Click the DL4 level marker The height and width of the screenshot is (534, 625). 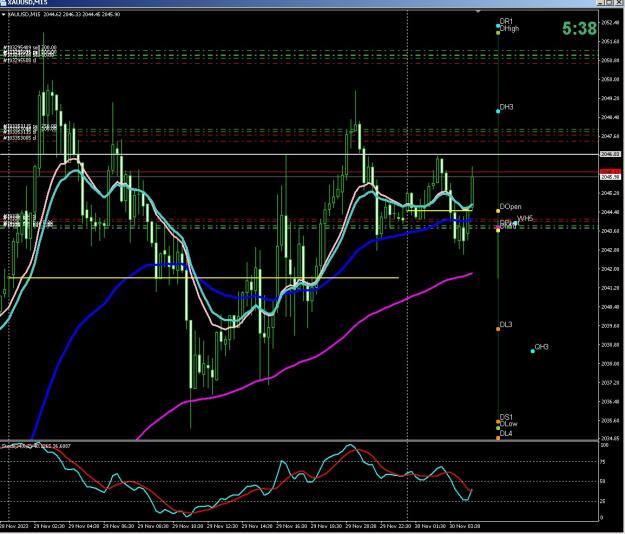click(498, 438)
